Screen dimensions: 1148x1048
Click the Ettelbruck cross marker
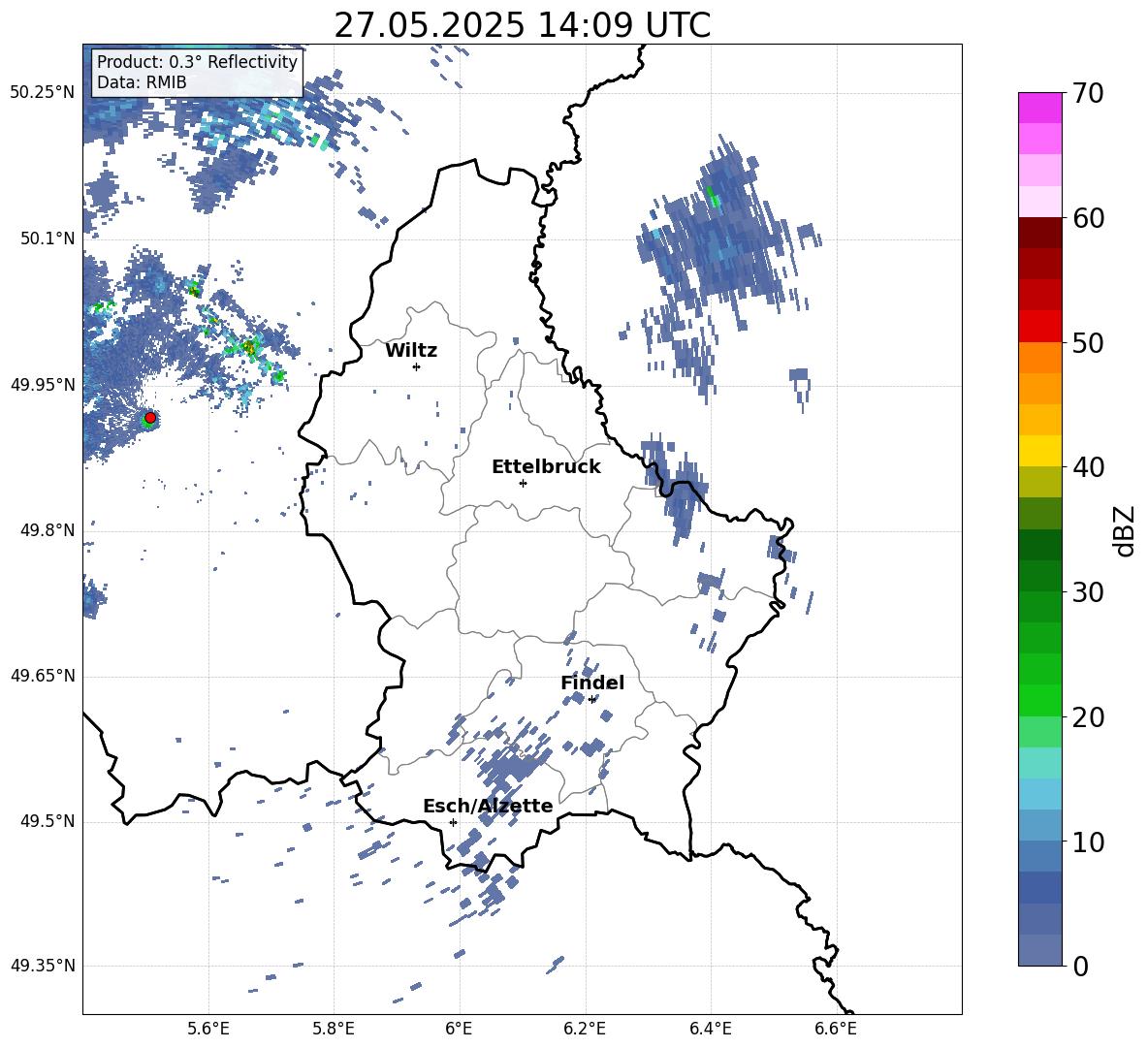523,483
